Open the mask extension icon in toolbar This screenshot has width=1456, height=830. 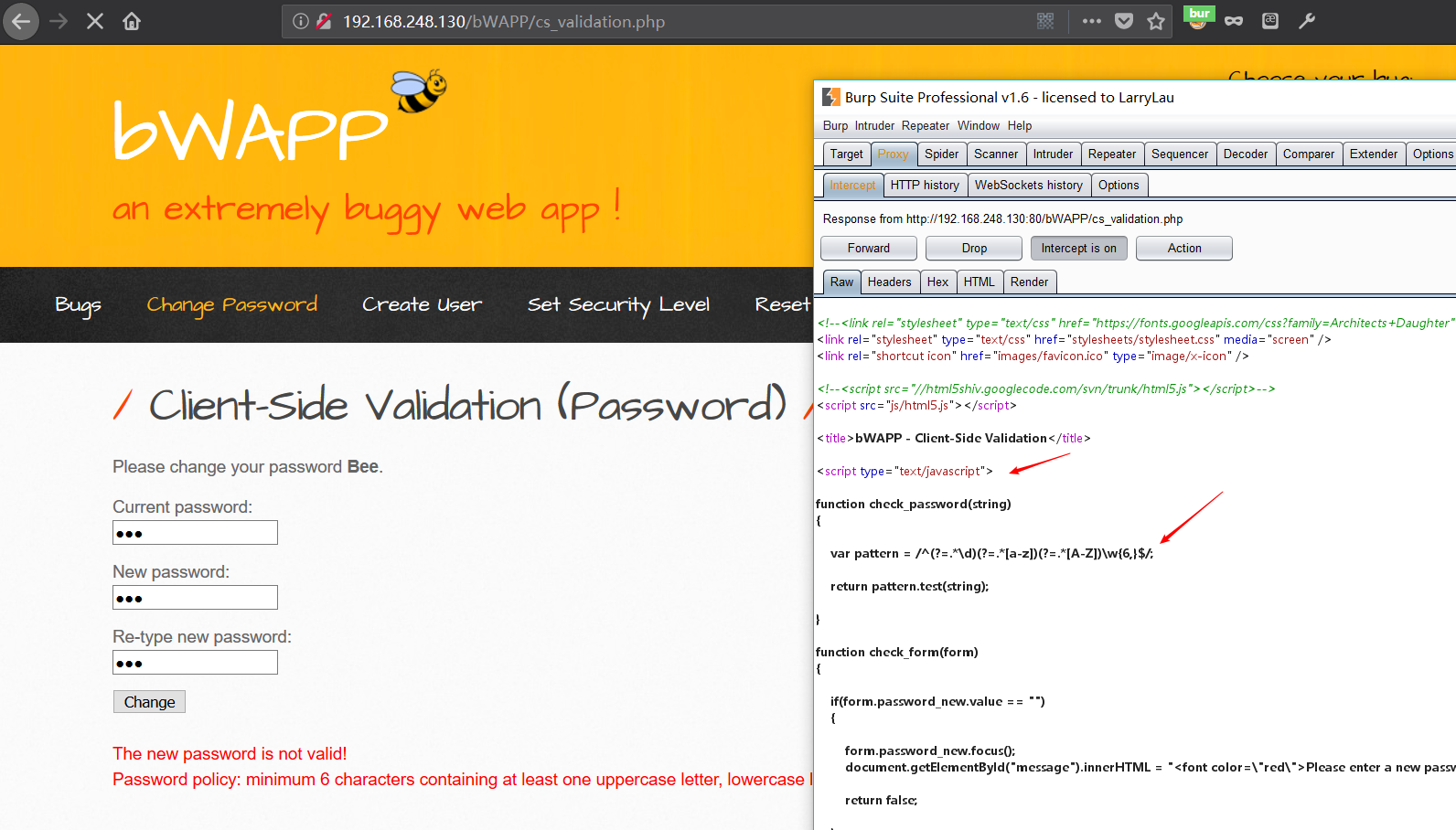pyautogui.click(x=1234, y=21)
